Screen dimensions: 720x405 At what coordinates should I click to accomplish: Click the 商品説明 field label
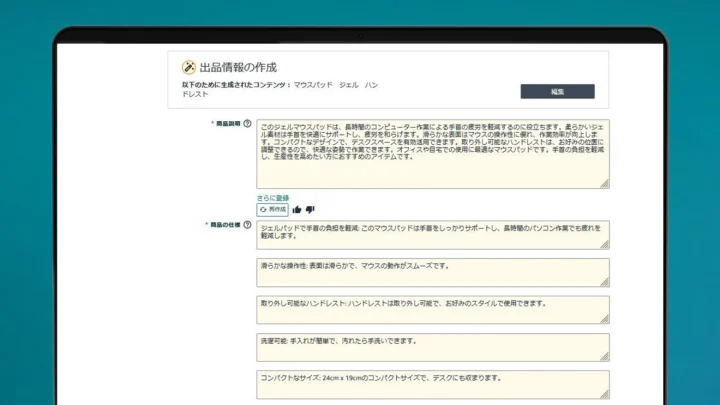pyautogui.click(x=228, y=124)
